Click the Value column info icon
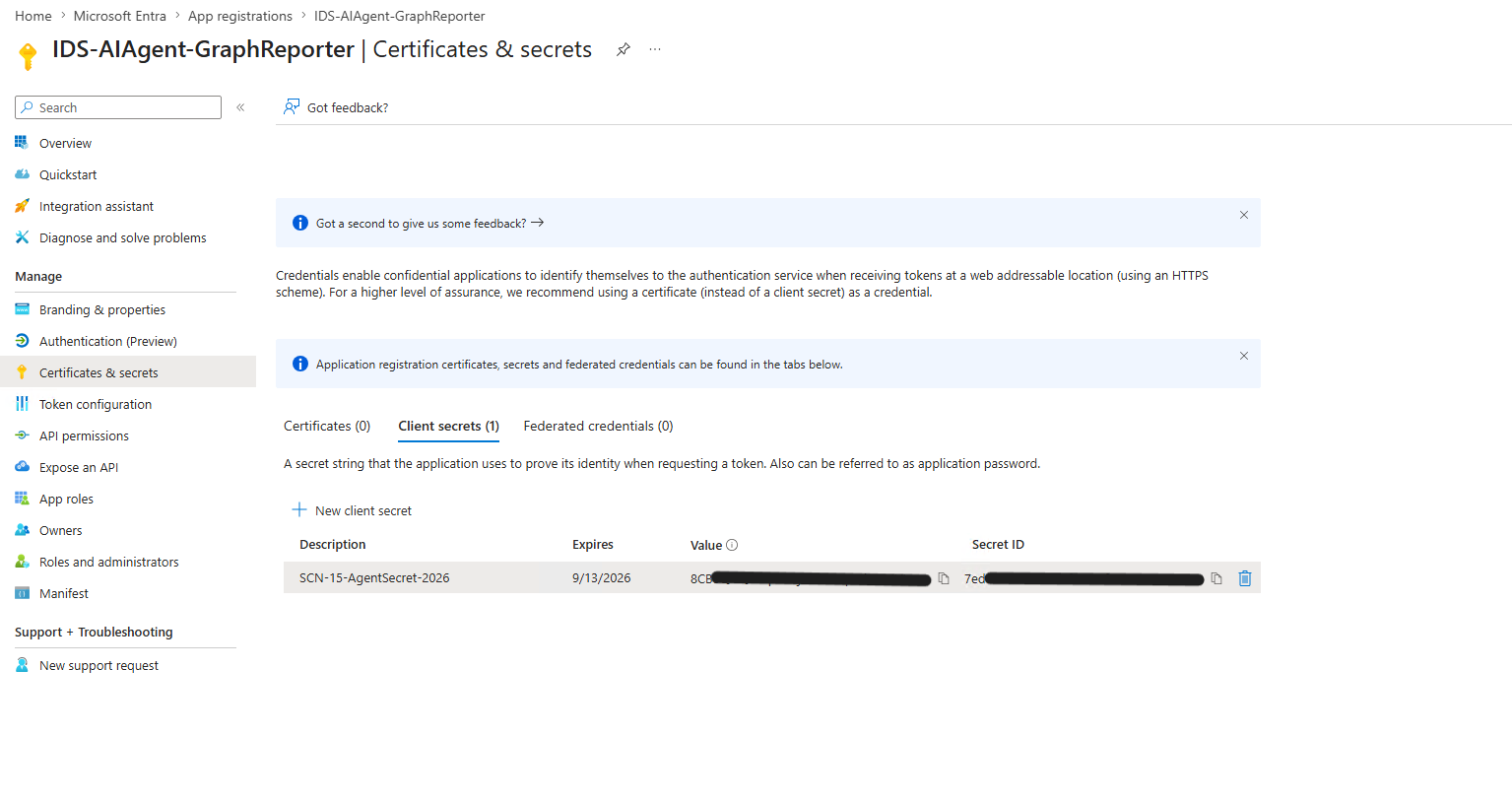Screen dimensions: 1512x803 click(732, 545)
